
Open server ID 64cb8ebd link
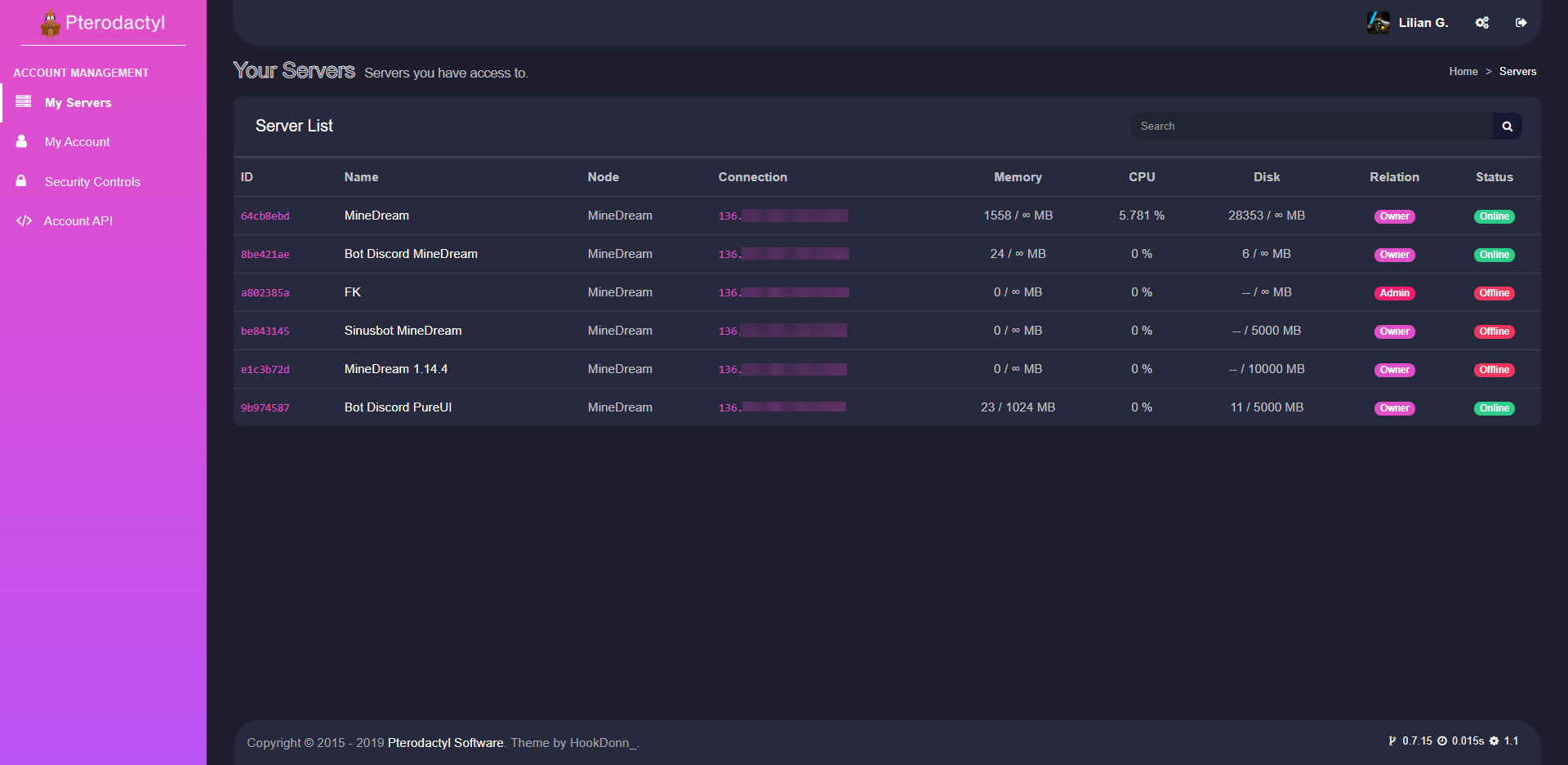click(x=265, y=216)
